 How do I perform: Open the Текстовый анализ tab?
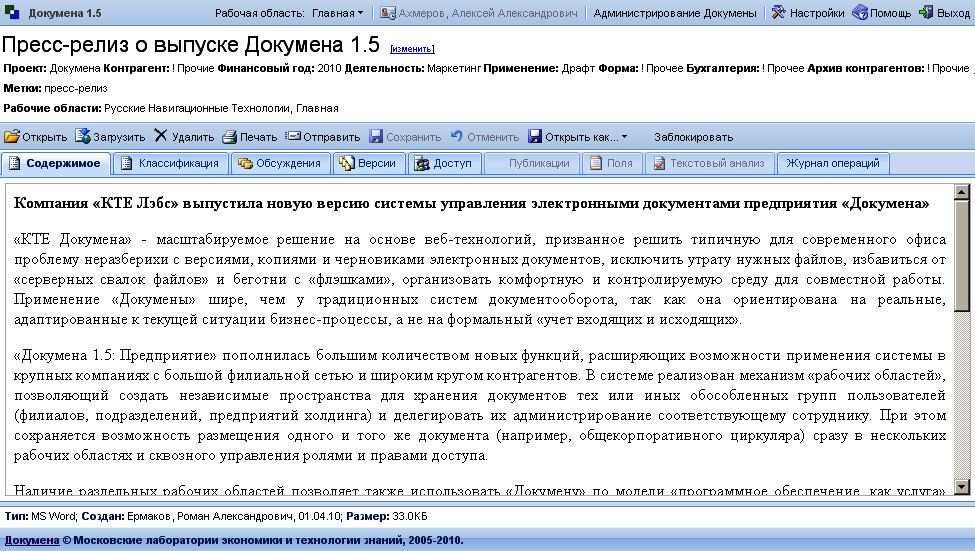click(709, 164)
